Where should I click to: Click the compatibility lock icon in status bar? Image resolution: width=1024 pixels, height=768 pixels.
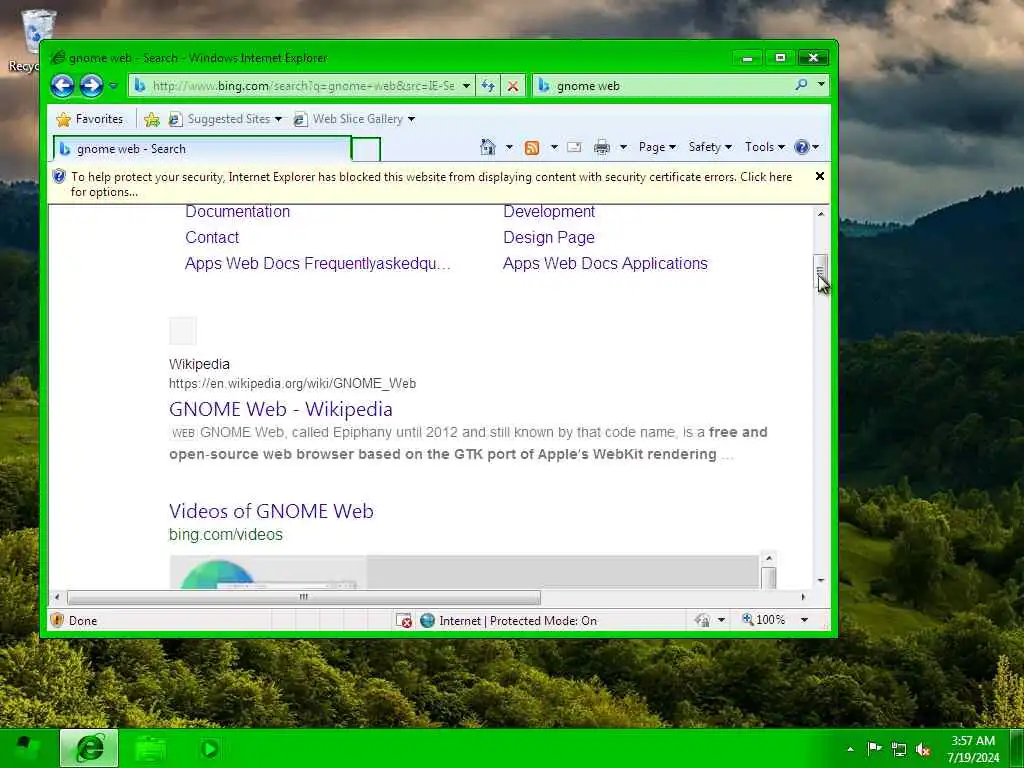pos(703,620)
